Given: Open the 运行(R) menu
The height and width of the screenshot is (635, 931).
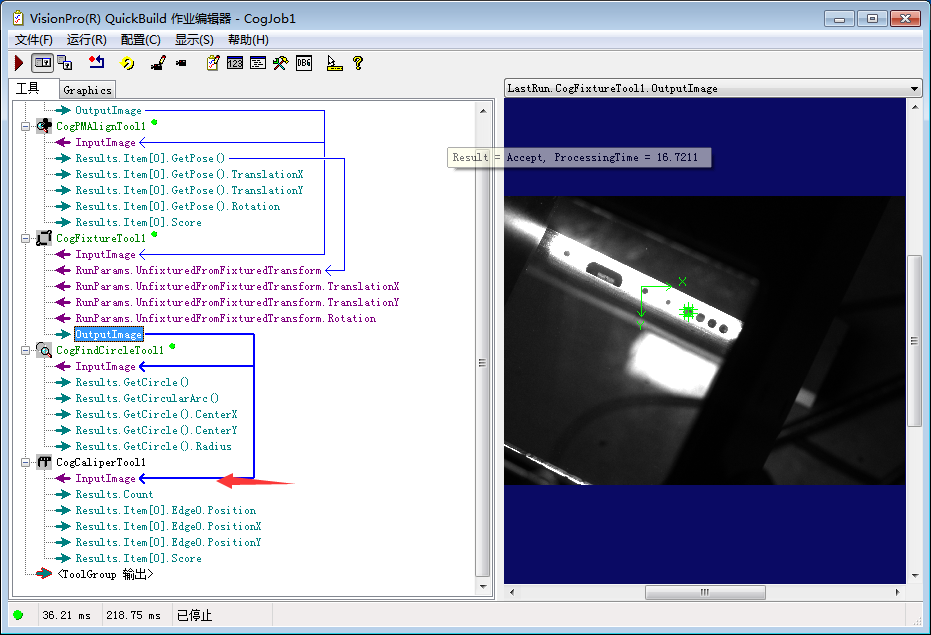Looking at the screenshot, I should click(x=86, y=40).
